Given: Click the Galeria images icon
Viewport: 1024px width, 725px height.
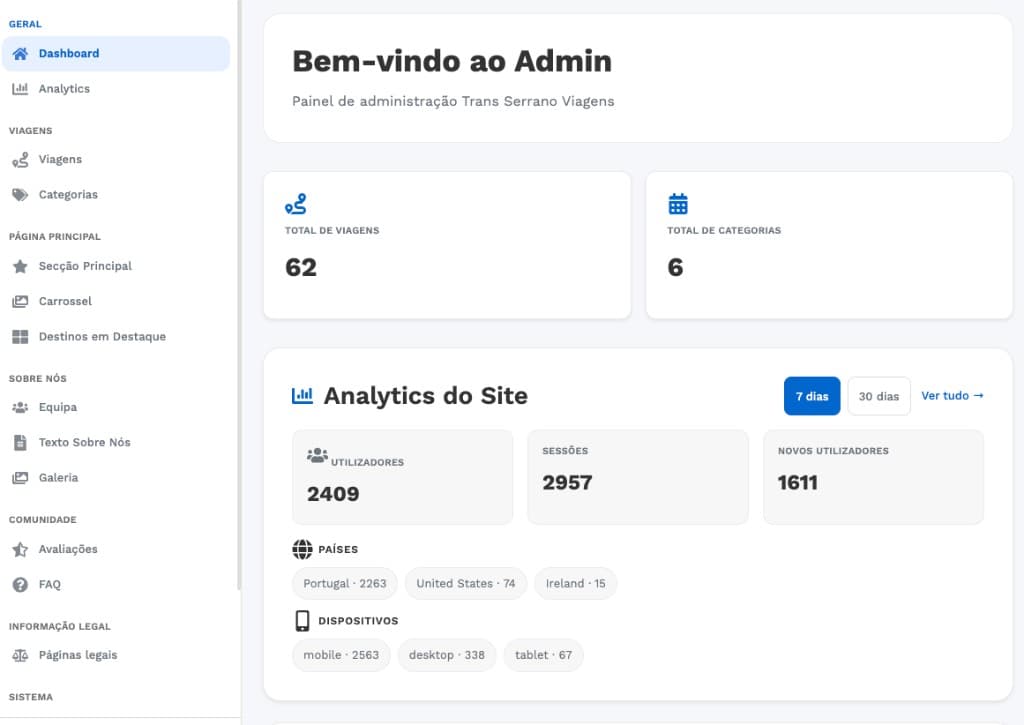Looking at the screenshot, I should click(x=20, y=478).
